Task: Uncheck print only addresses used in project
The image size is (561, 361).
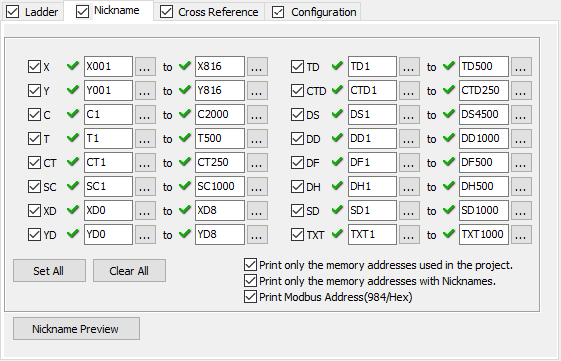Action: [x=250, y=265]
